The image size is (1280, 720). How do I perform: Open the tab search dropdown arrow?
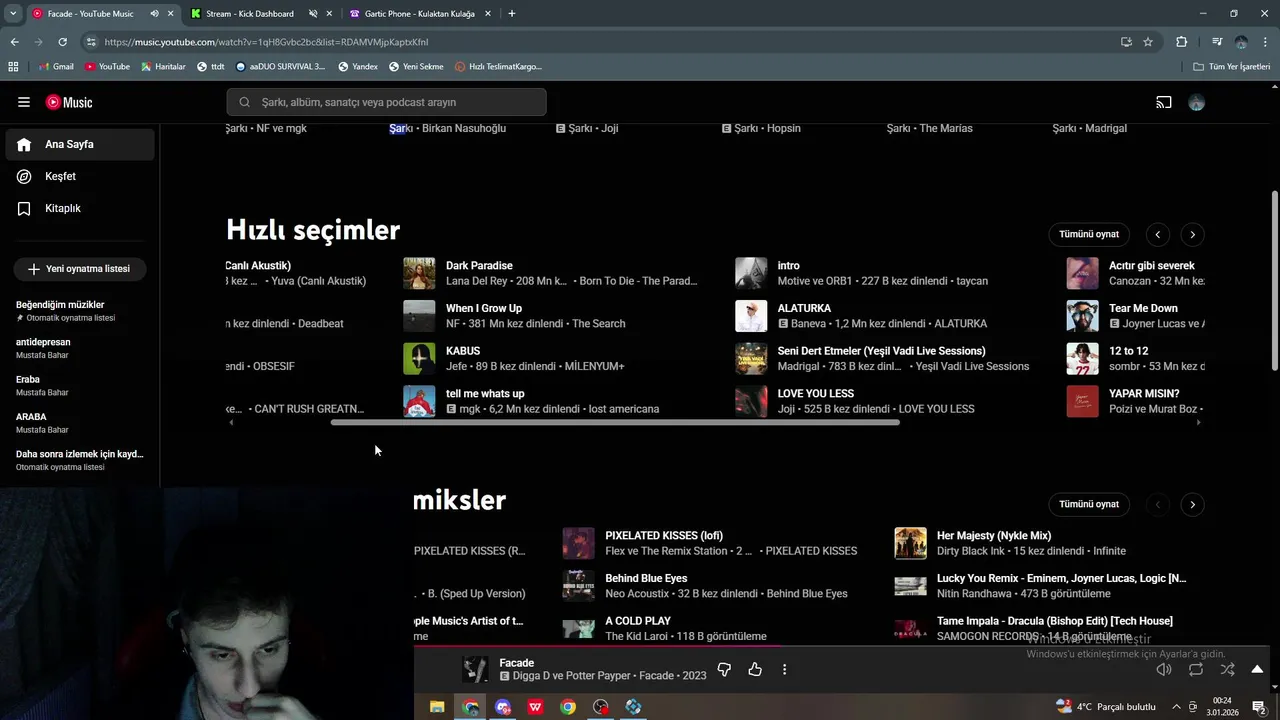pos(13,14)
